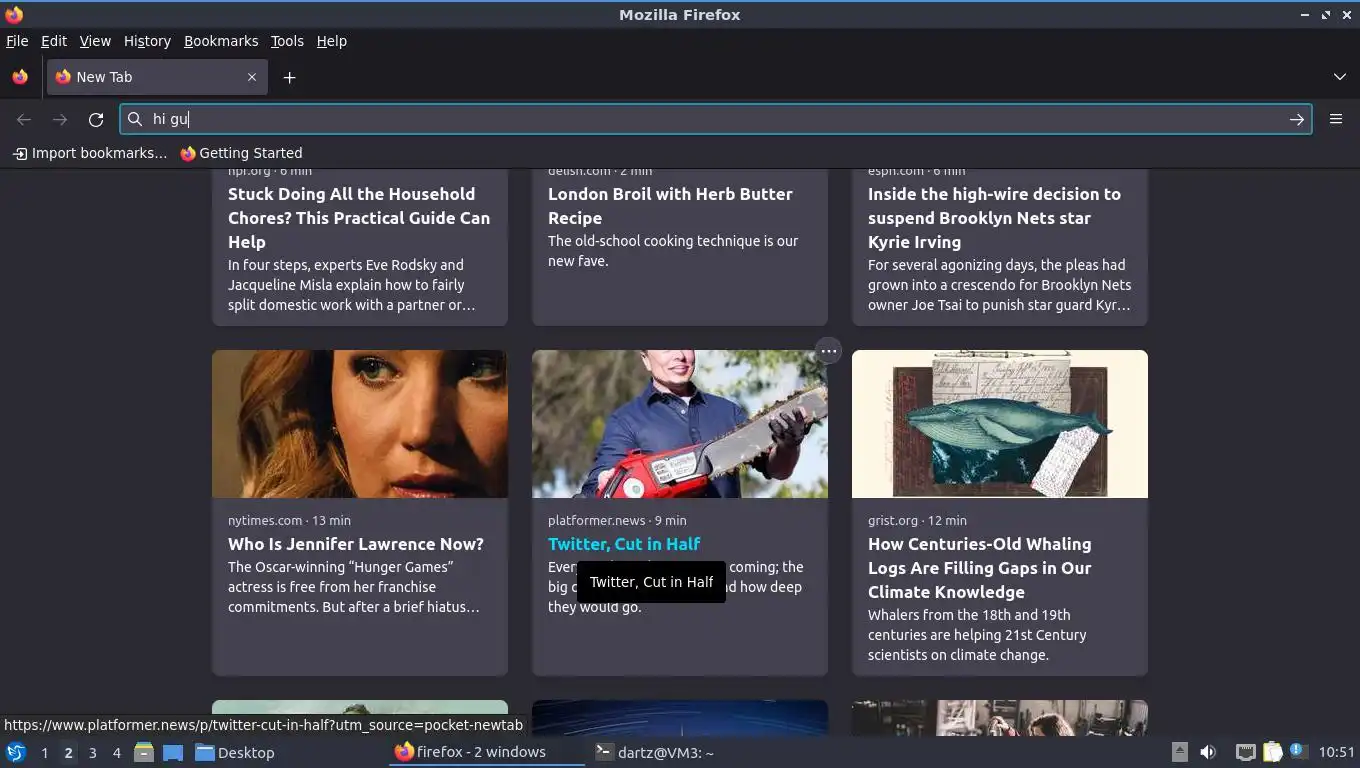This screenshot has width=1360, height=768.
Task: Click the platformer.news · 9 min source text
Action: pos(617,520)
